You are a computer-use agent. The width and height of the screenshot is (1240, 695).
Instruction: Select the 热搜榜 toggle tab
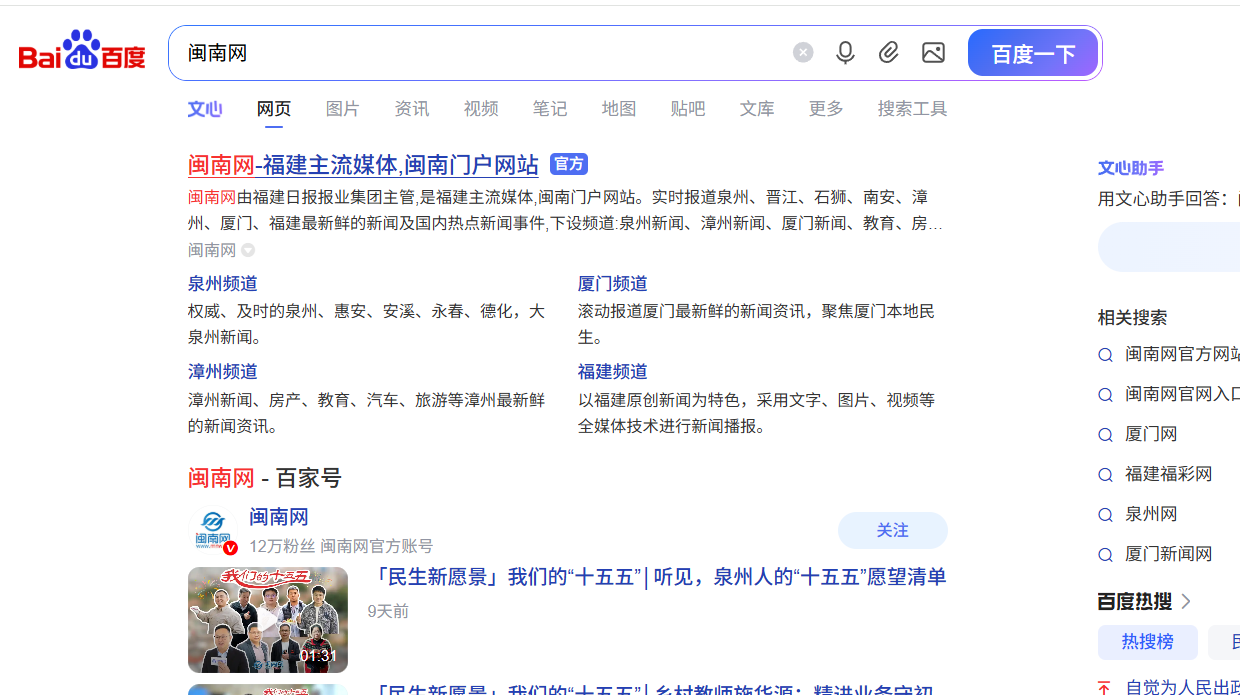[x=1147, y=642]
